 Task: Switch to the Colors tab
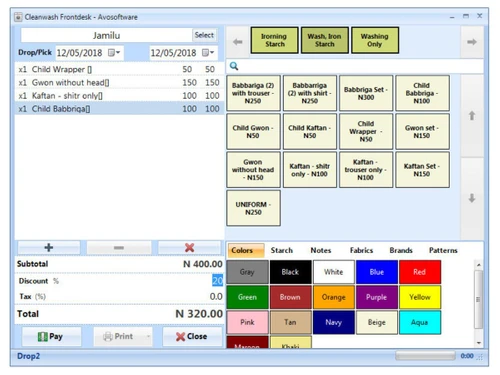(x=246, y=250)
